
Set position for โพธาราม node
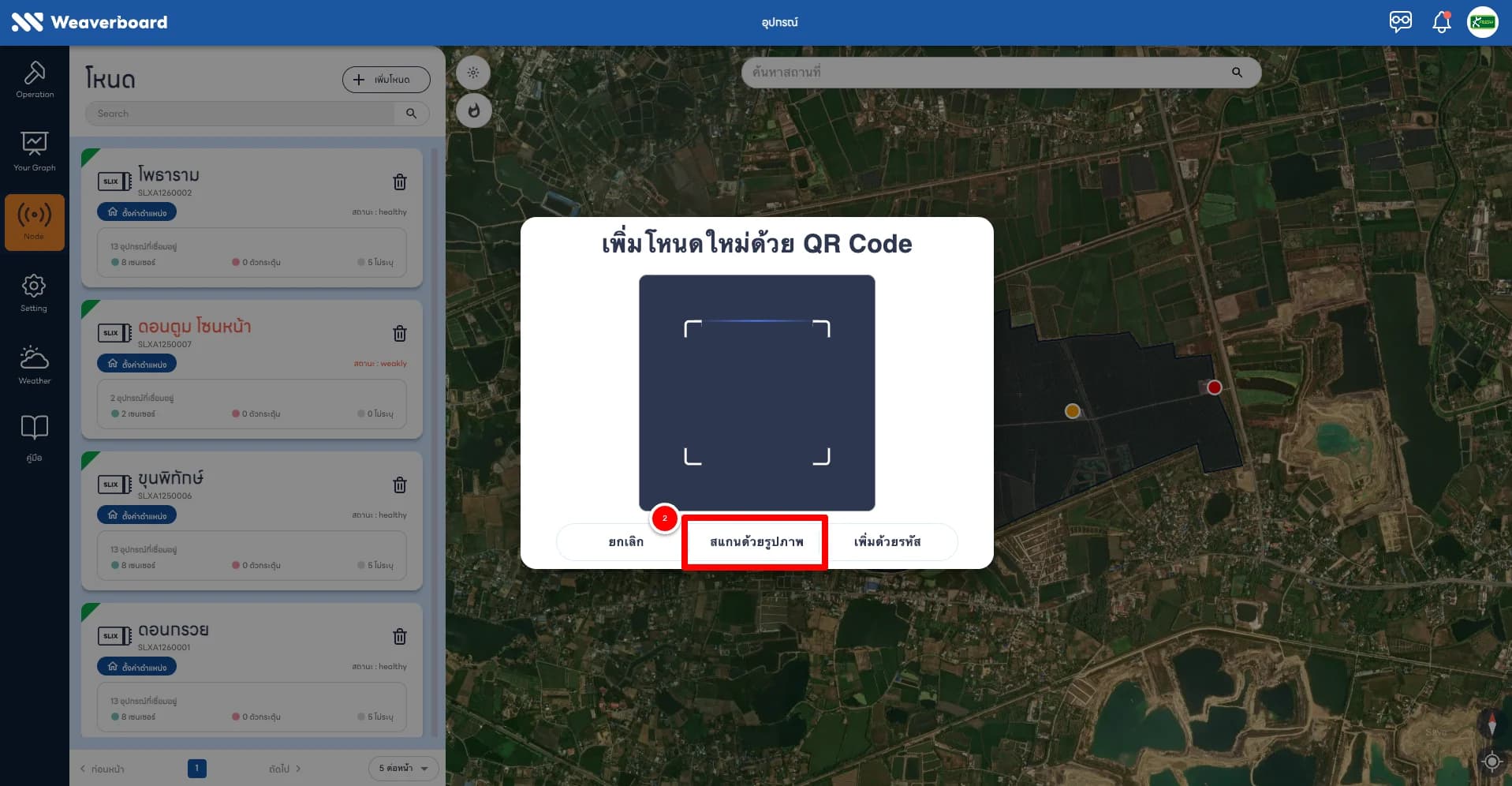[x=137, y=212]
